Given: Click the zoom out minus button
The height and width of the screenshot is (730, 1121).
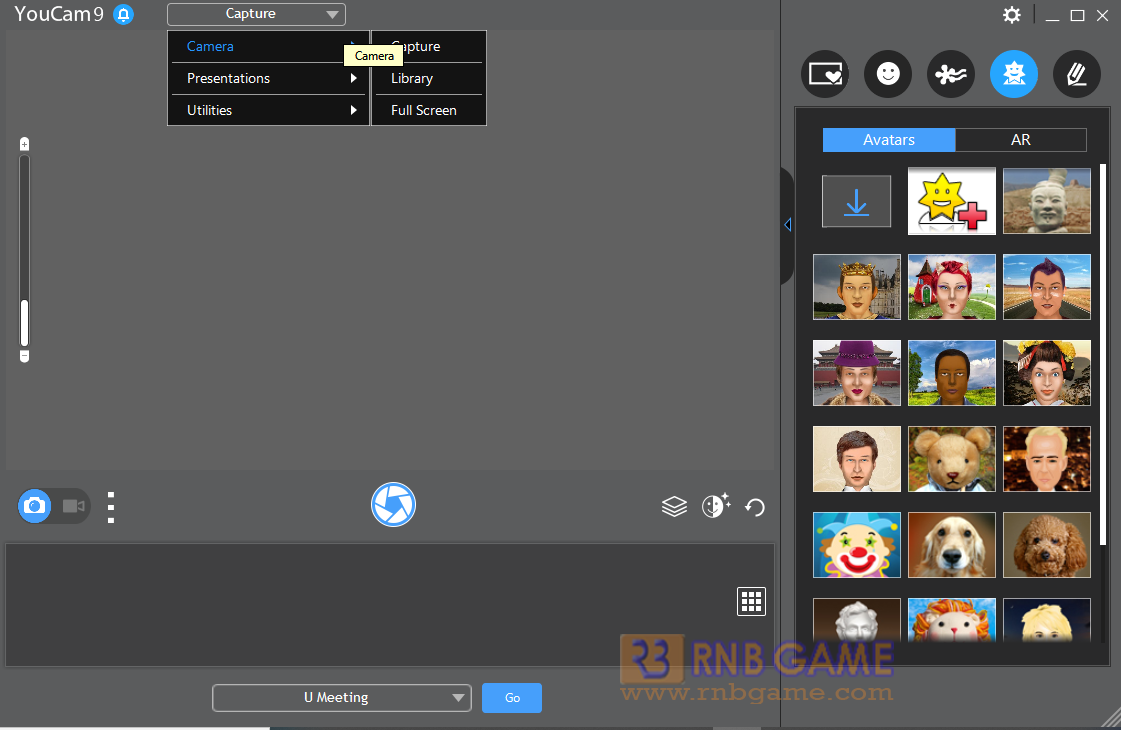Looking at the screenshot, I should [24, 355].
